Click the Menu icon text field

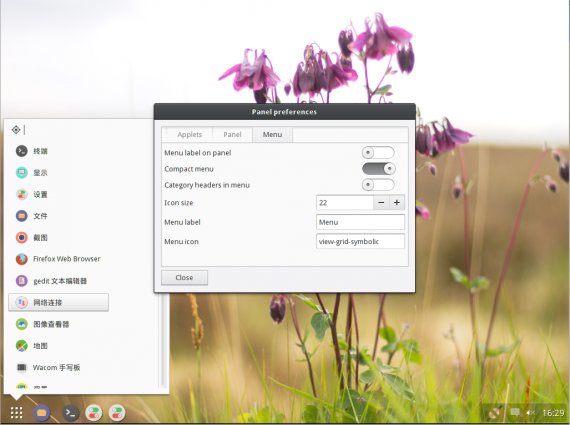coord(360,241)
